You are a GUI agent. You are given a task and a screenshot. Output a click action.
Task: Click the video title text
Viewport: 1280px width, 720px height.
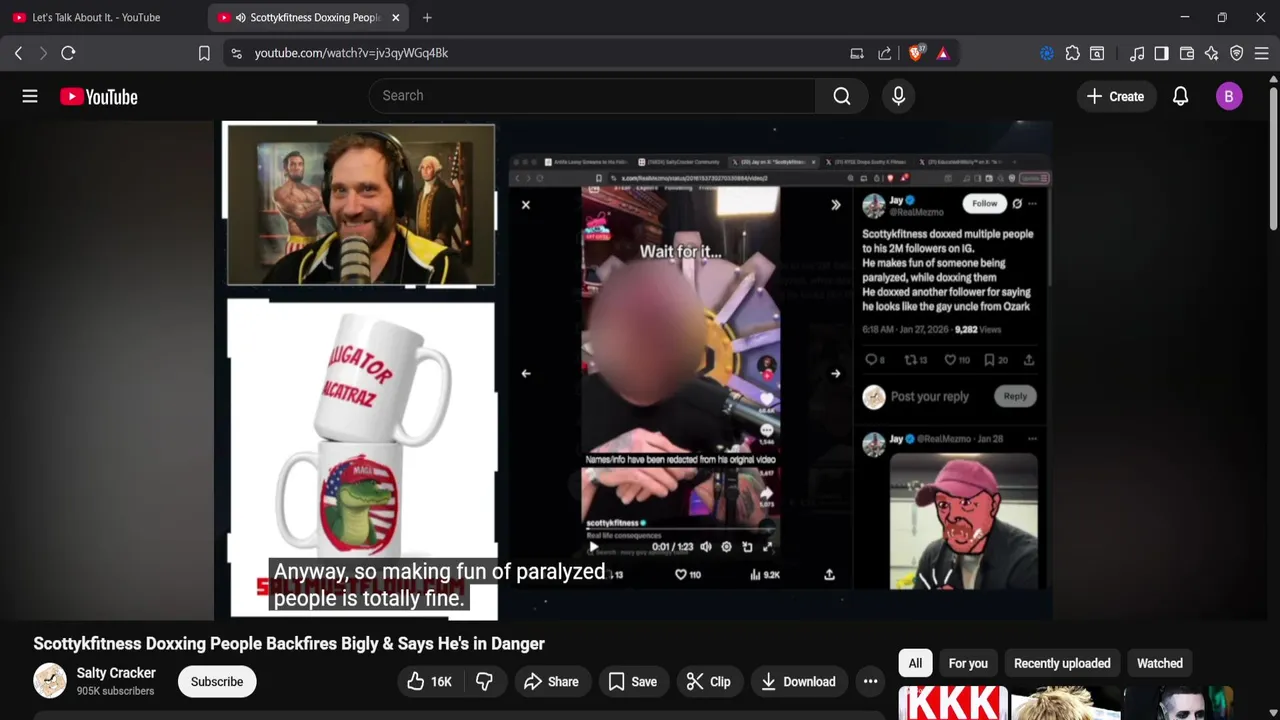[289, 644]
